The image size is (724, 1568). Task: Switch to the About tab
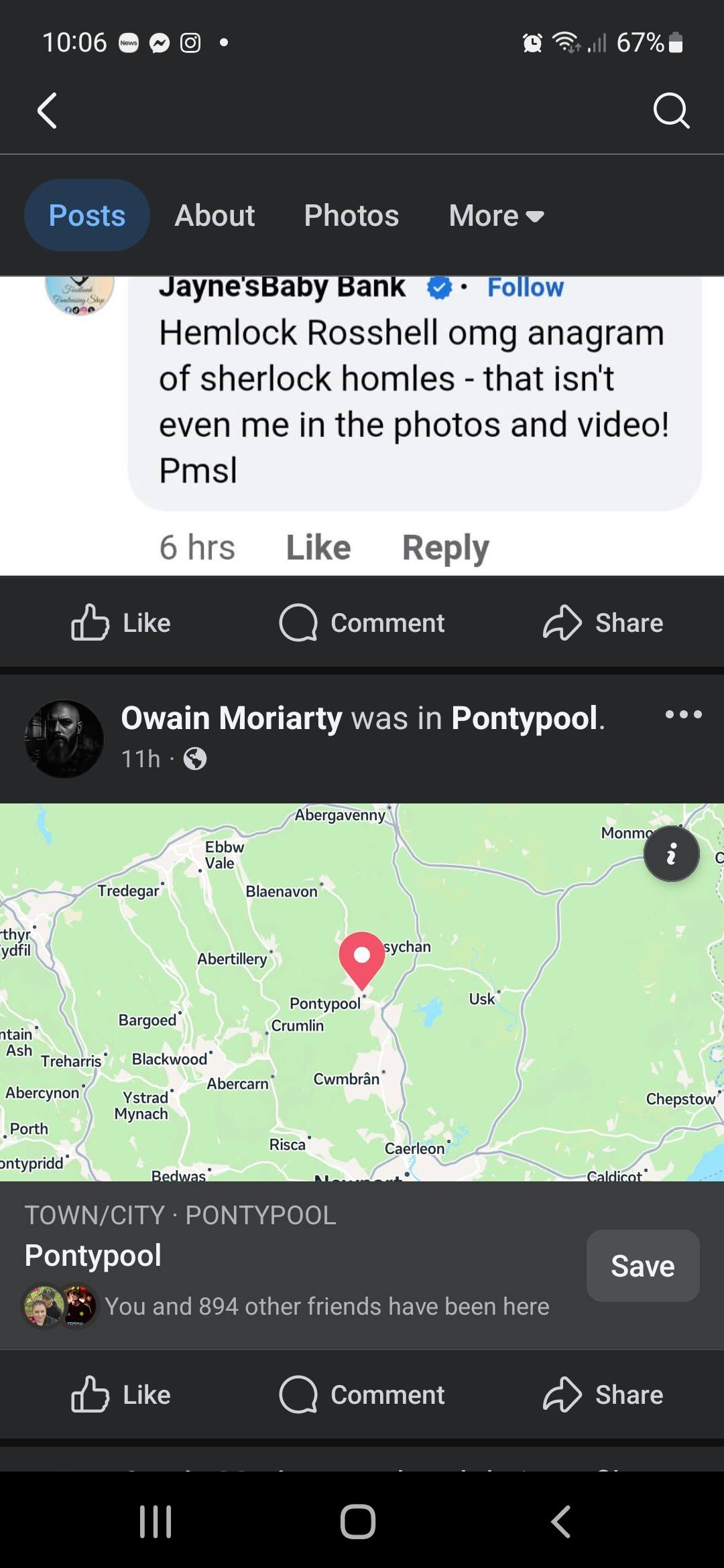tap(215, 216)
